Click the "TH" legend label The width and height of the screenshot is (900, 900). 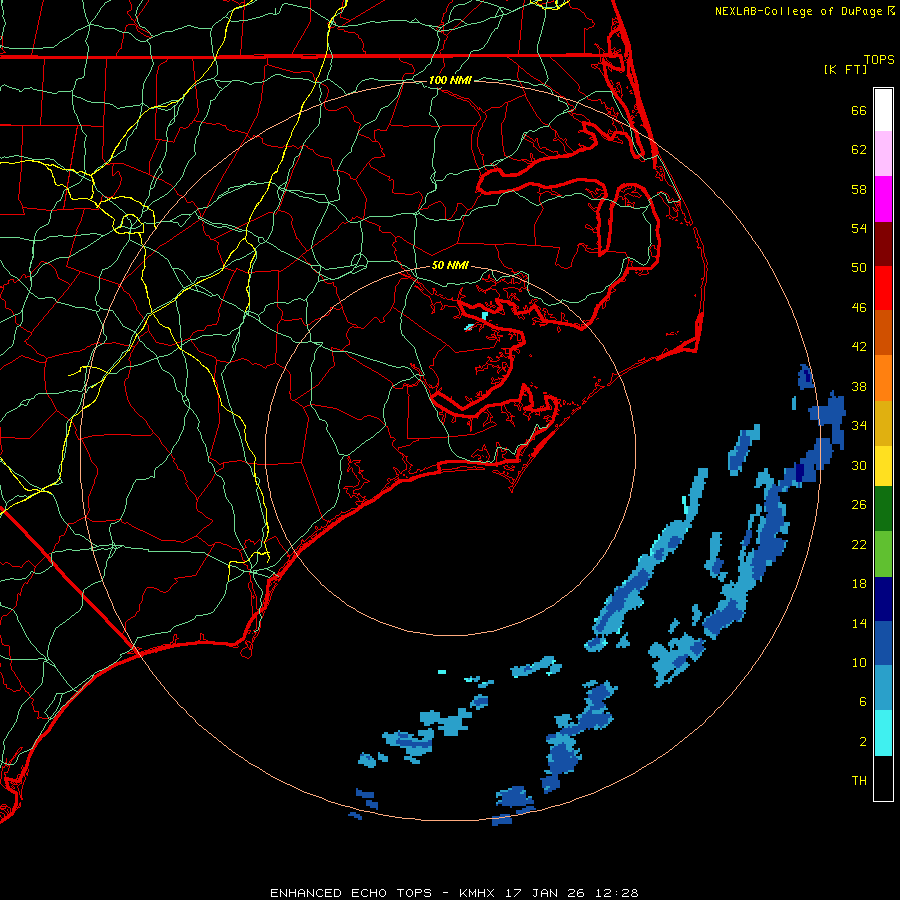click(x=859, y=781)
